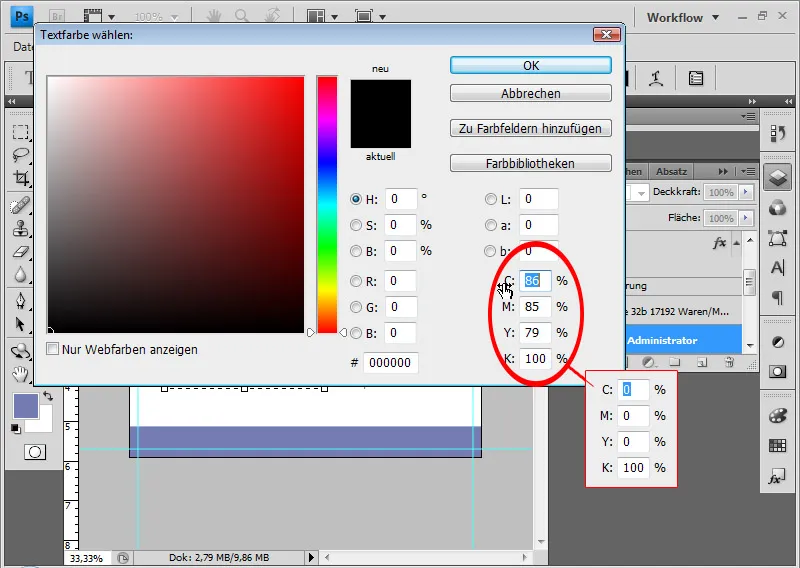
Task: Click the delete layer trash icon
Action: coord(729,362)
